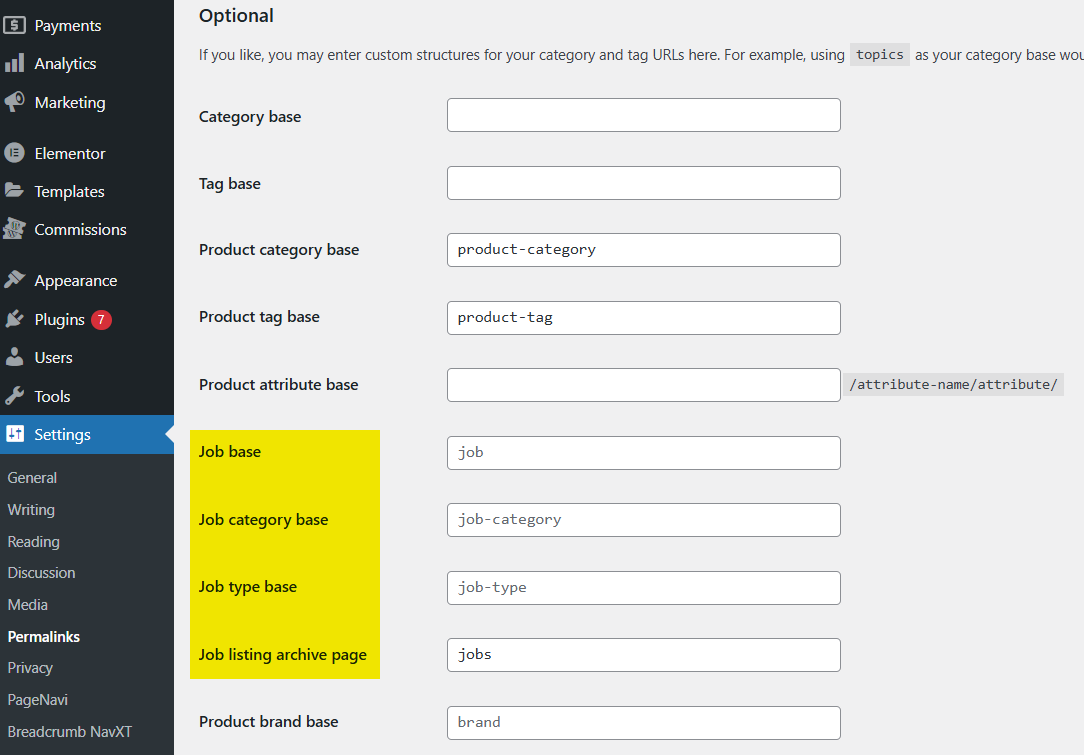Click the Payments dollar icon in sidebar

[15, 25]
